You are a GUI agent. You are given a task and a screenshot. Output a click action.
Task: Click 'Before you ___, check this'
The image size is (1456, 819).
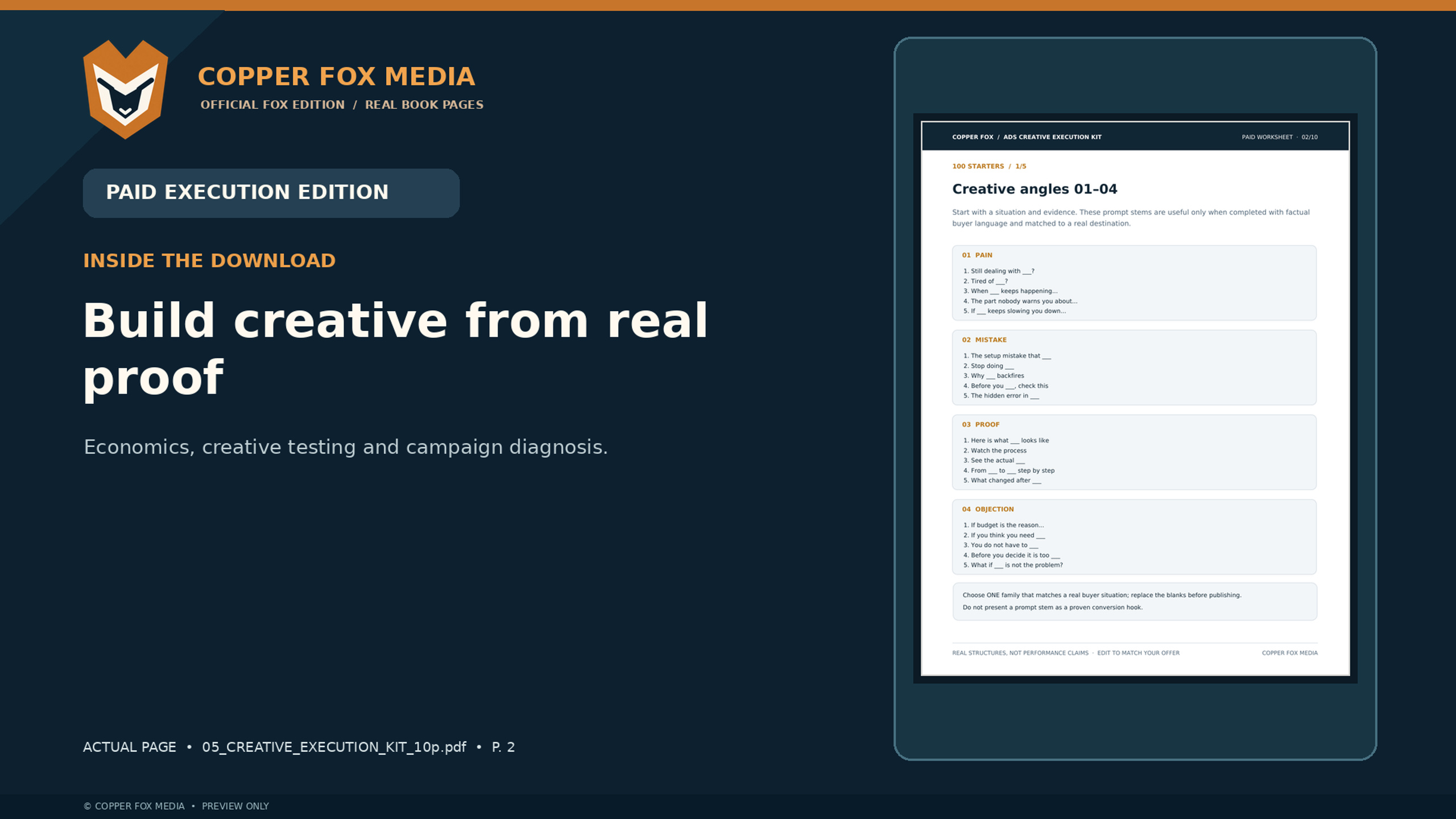(x=1006, y=386)
